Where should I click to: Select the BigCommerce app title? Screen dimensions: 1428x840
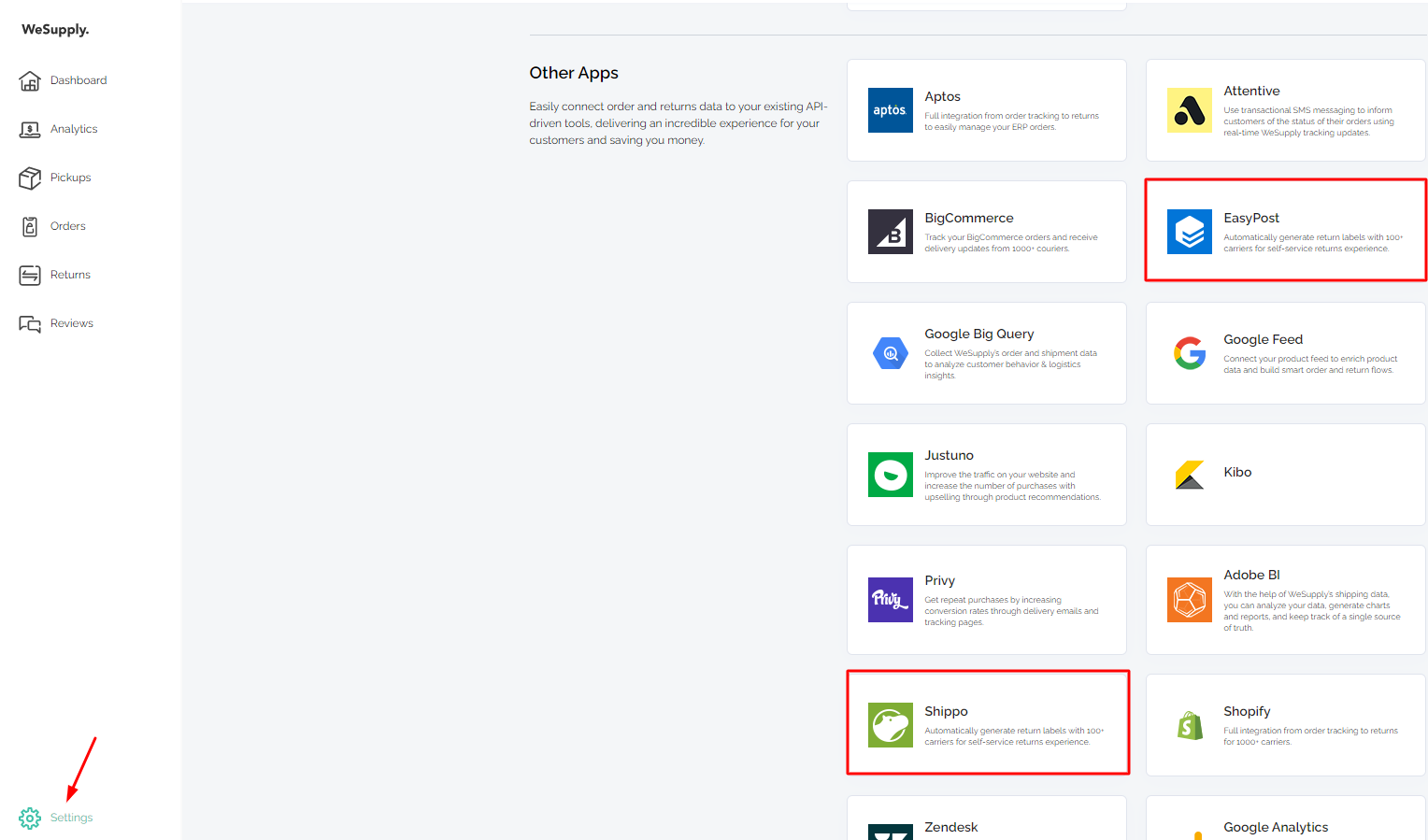point(969,218)
